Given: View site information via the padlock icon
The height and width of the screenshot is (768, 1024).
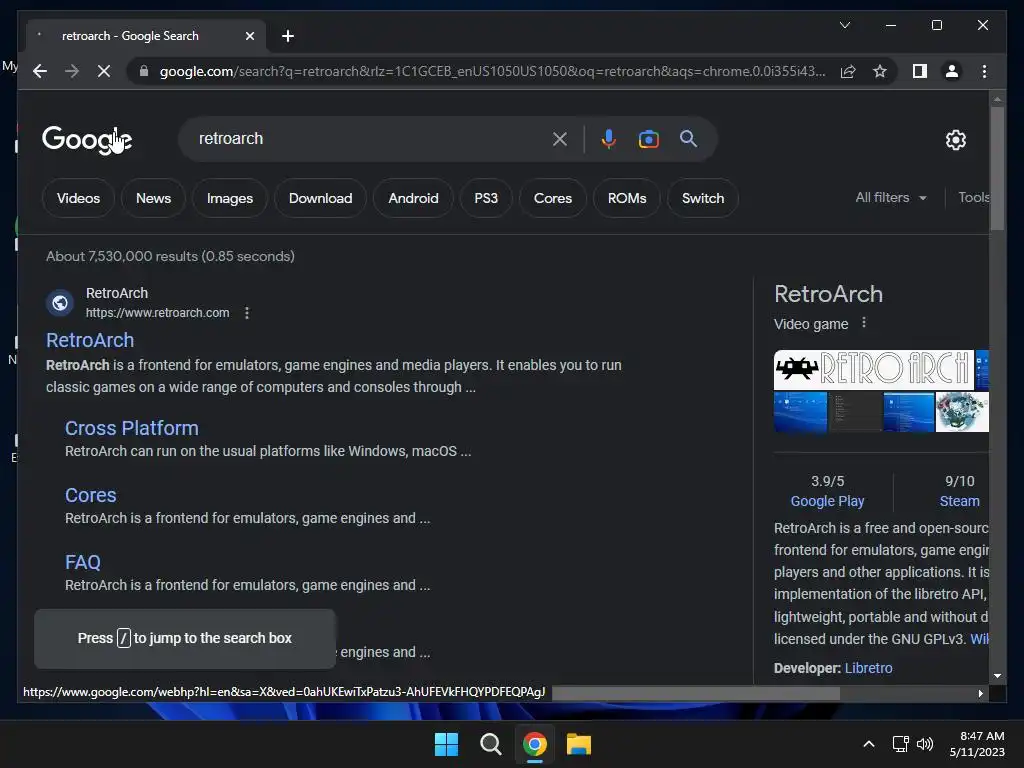Looking at the screenshot, I should tap(144, 71).
